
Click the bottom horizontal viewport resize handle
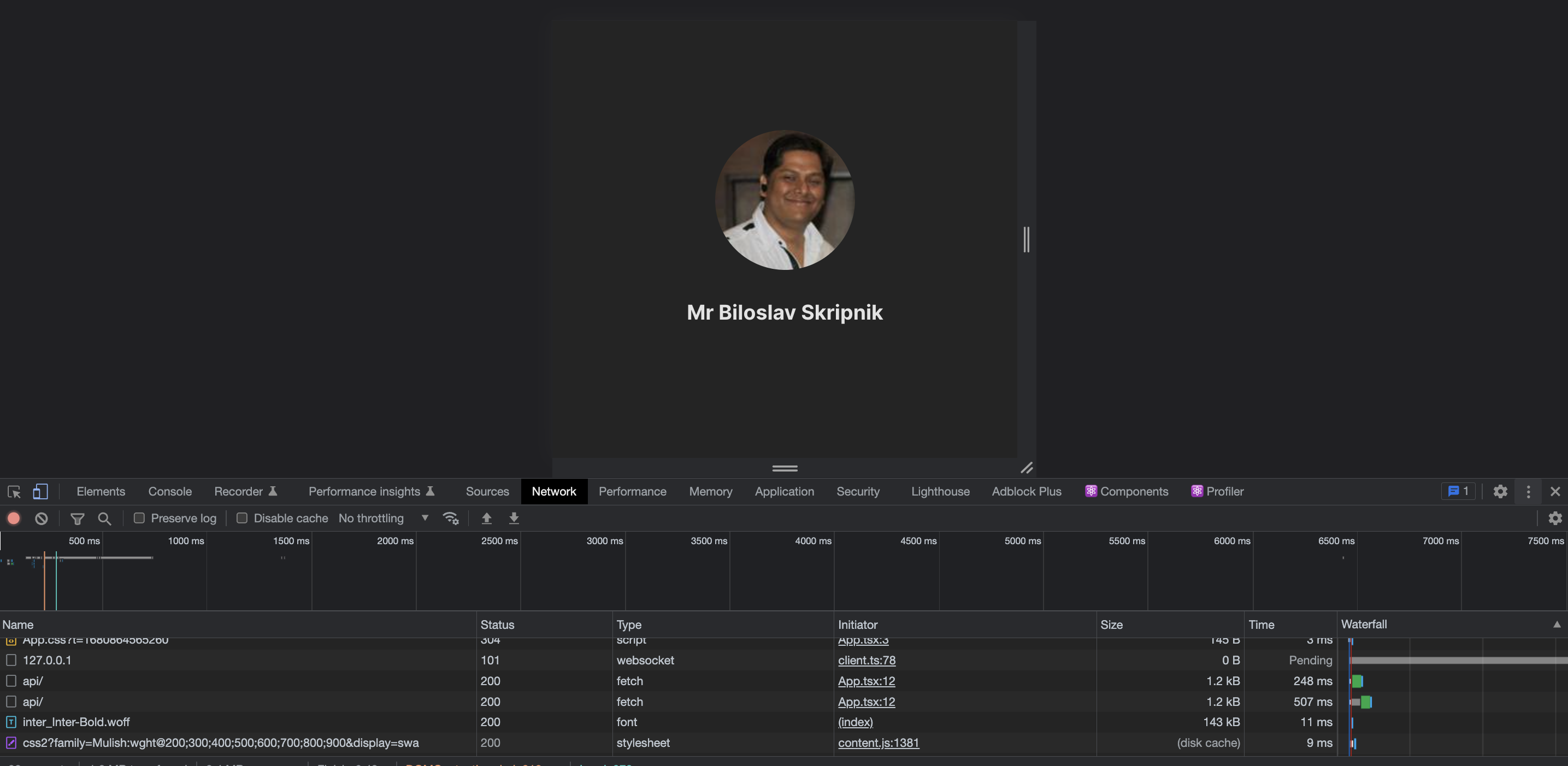click(x=785, y=468)
